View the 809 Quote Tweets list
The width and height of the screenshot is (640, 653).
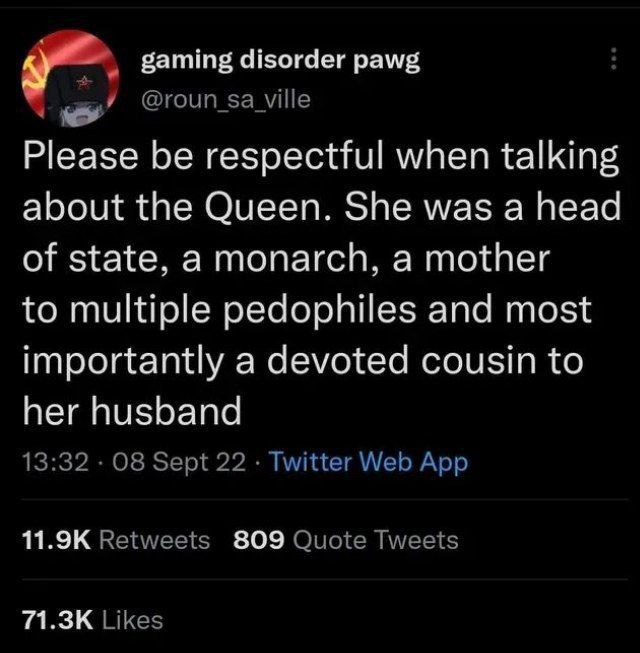click(346, 540)
